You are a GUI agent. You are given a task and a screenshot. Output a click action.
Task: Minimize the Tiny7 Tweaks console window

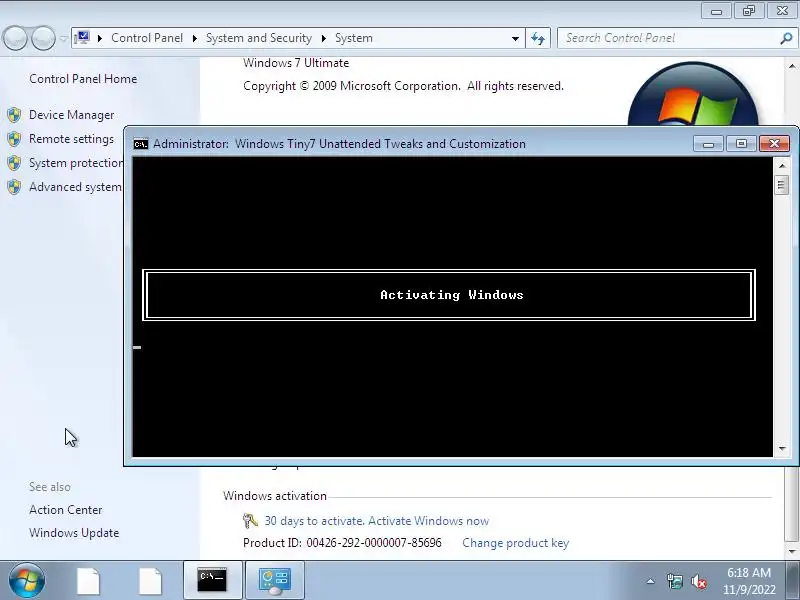(708, 144)
